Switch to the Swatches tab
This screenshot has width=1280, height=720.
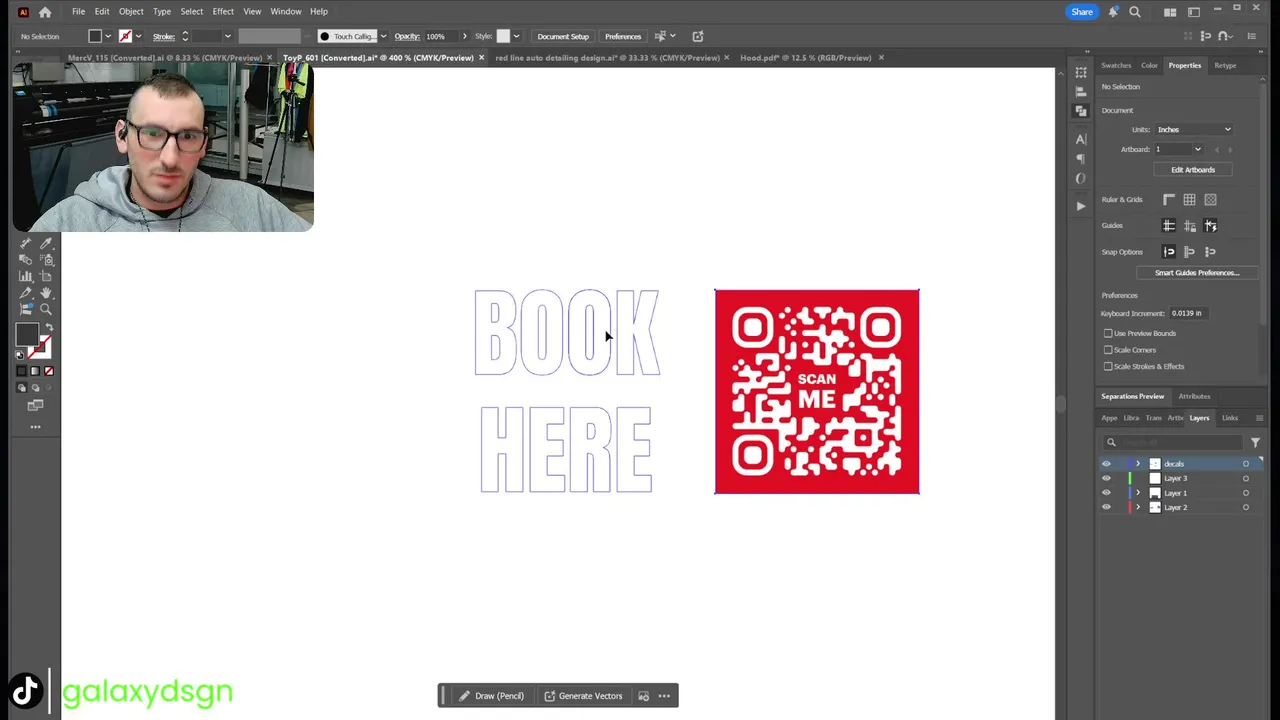tap(1116, 65)
